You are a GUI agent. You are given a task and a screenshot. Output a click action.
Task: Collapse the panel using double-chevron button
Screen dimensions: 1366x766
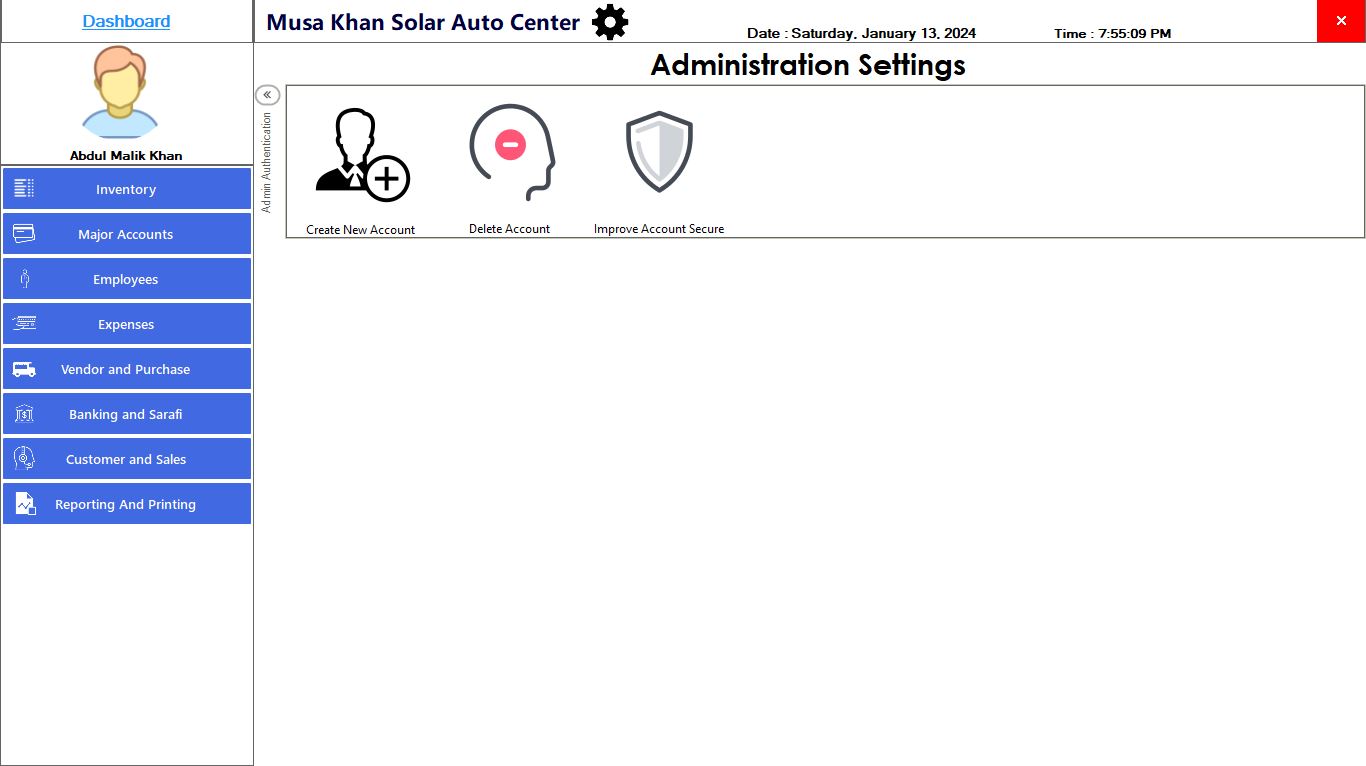pos(267,95)
